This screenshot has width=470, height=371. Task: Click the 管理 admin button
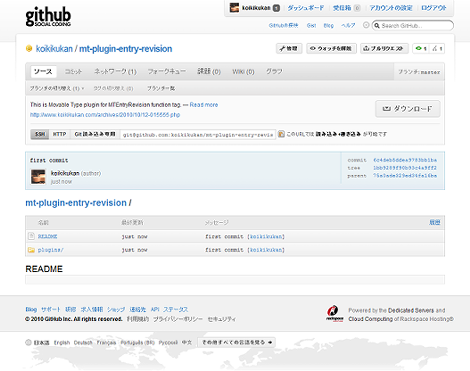tap(289, 49)
